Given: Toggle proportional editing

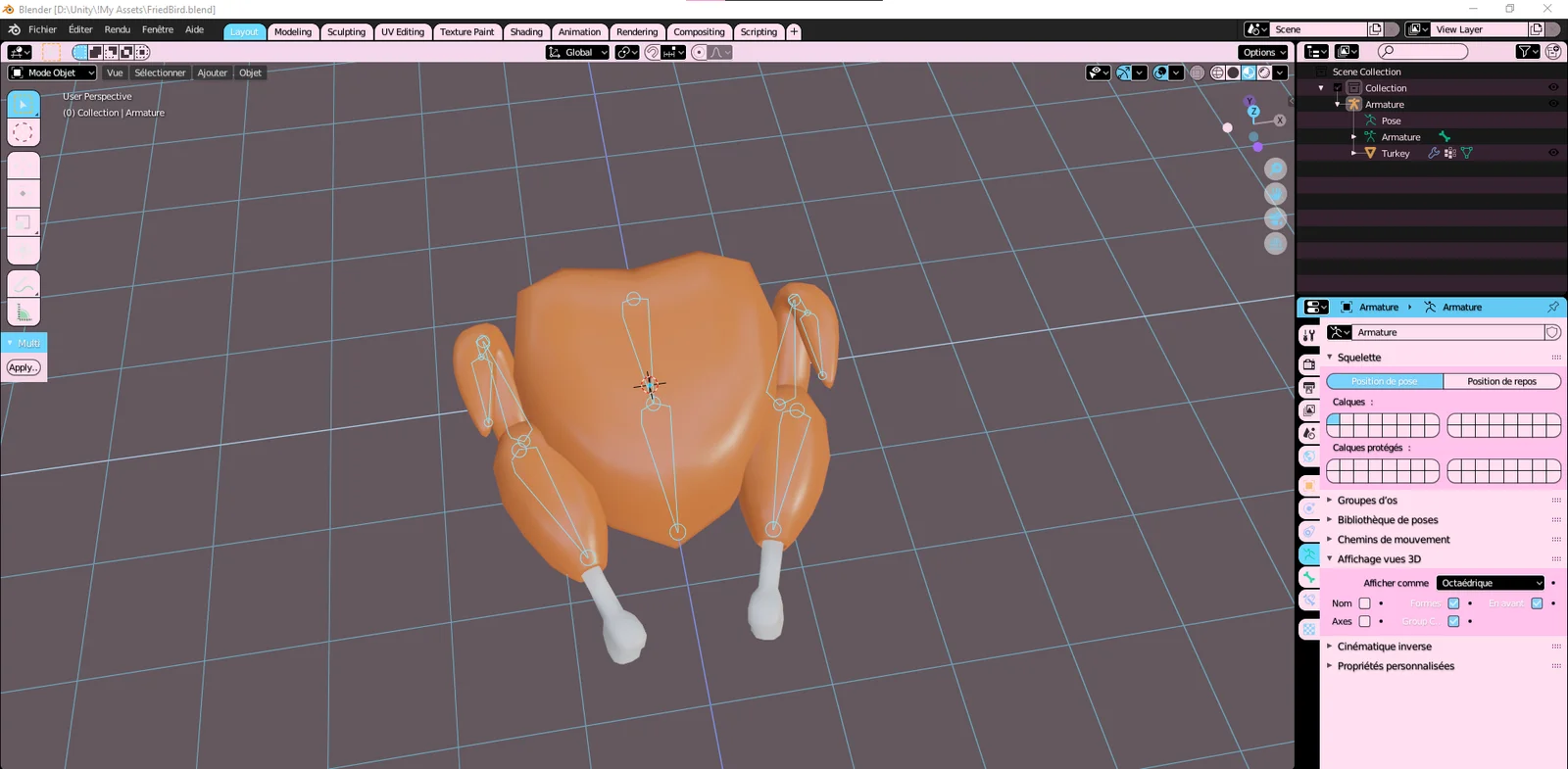Looking at the screenshot, I should [699, 53].
